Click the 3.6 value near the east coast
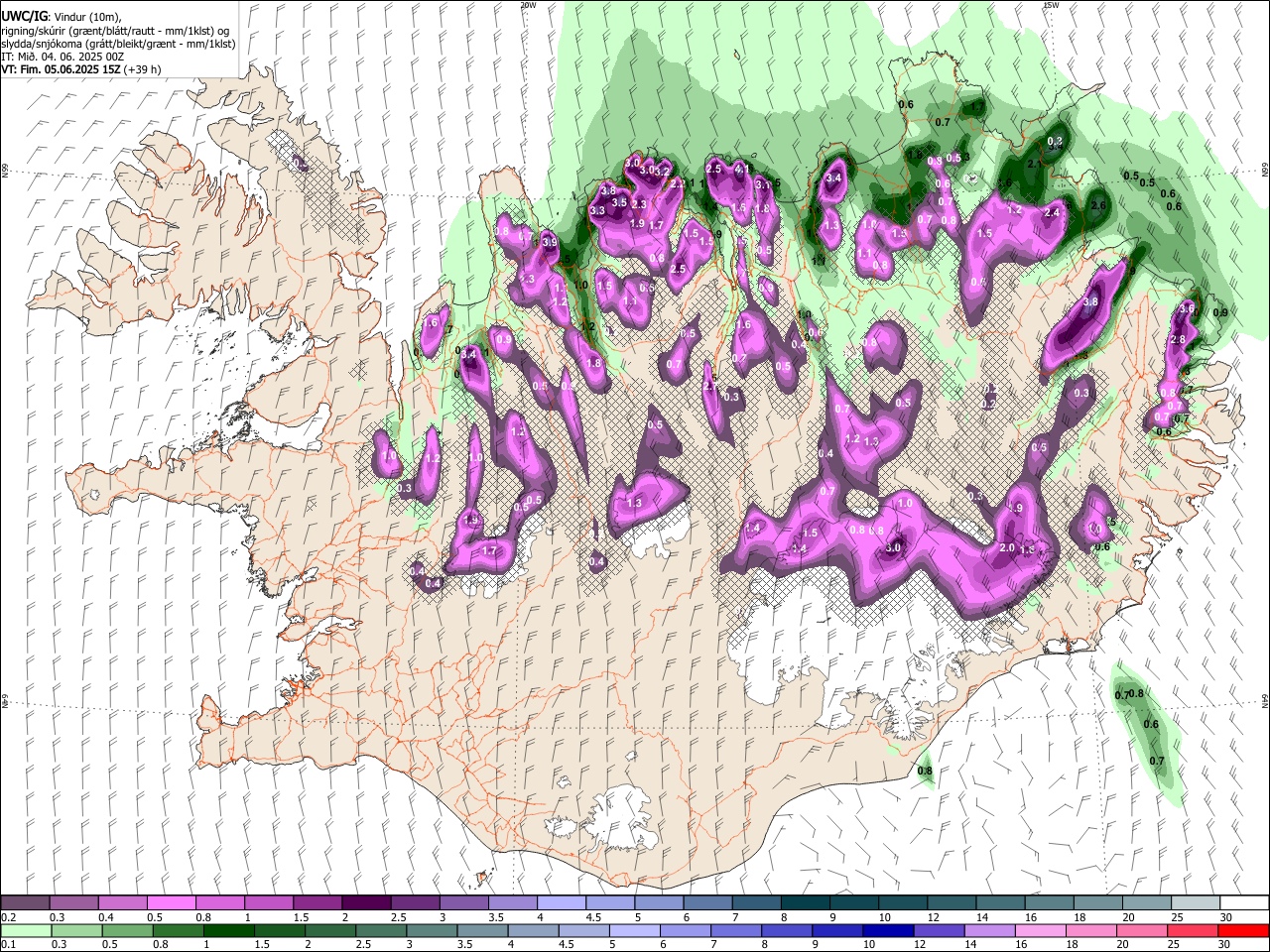The width and height of the screenshot is (1270, 952). [x=1186, y=309]
